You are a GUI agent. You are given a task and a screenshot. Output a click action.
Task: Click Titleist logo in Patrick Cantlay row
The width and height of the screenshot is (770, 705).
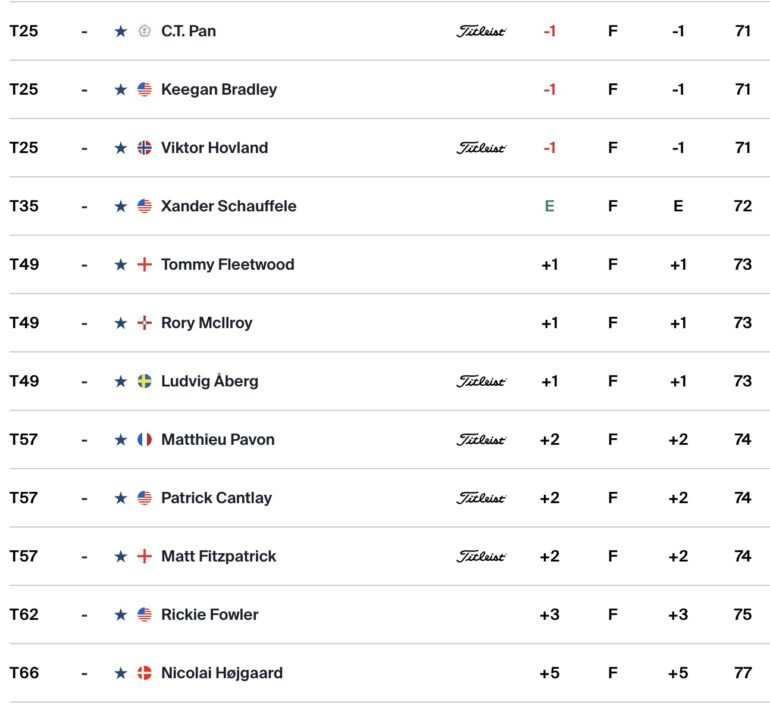pyautogui.click(x=481, y=498)
